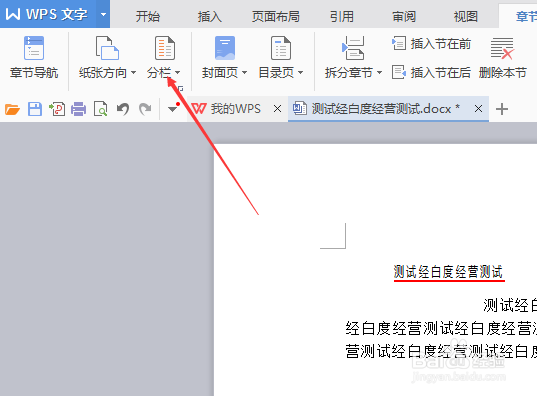Image resolution: width=537 pixels, height=396 pixels.
Task: Click the 纸张方向 paper orientation icon
Action: click(107, 48)
